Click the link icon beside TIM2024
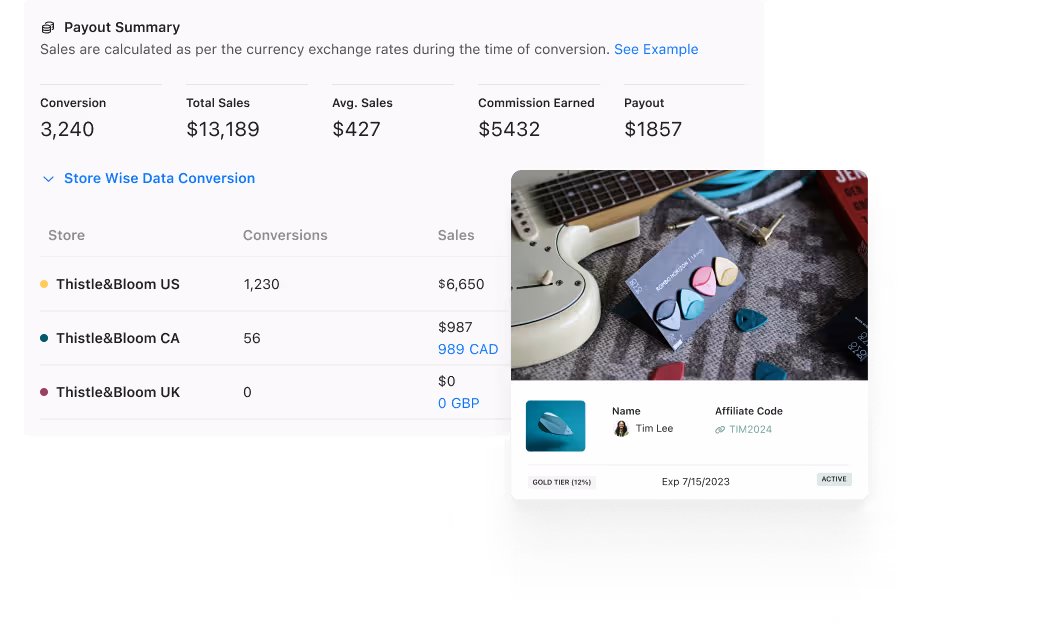Screen dimensions: 1055x624 [x=720, y=429]
